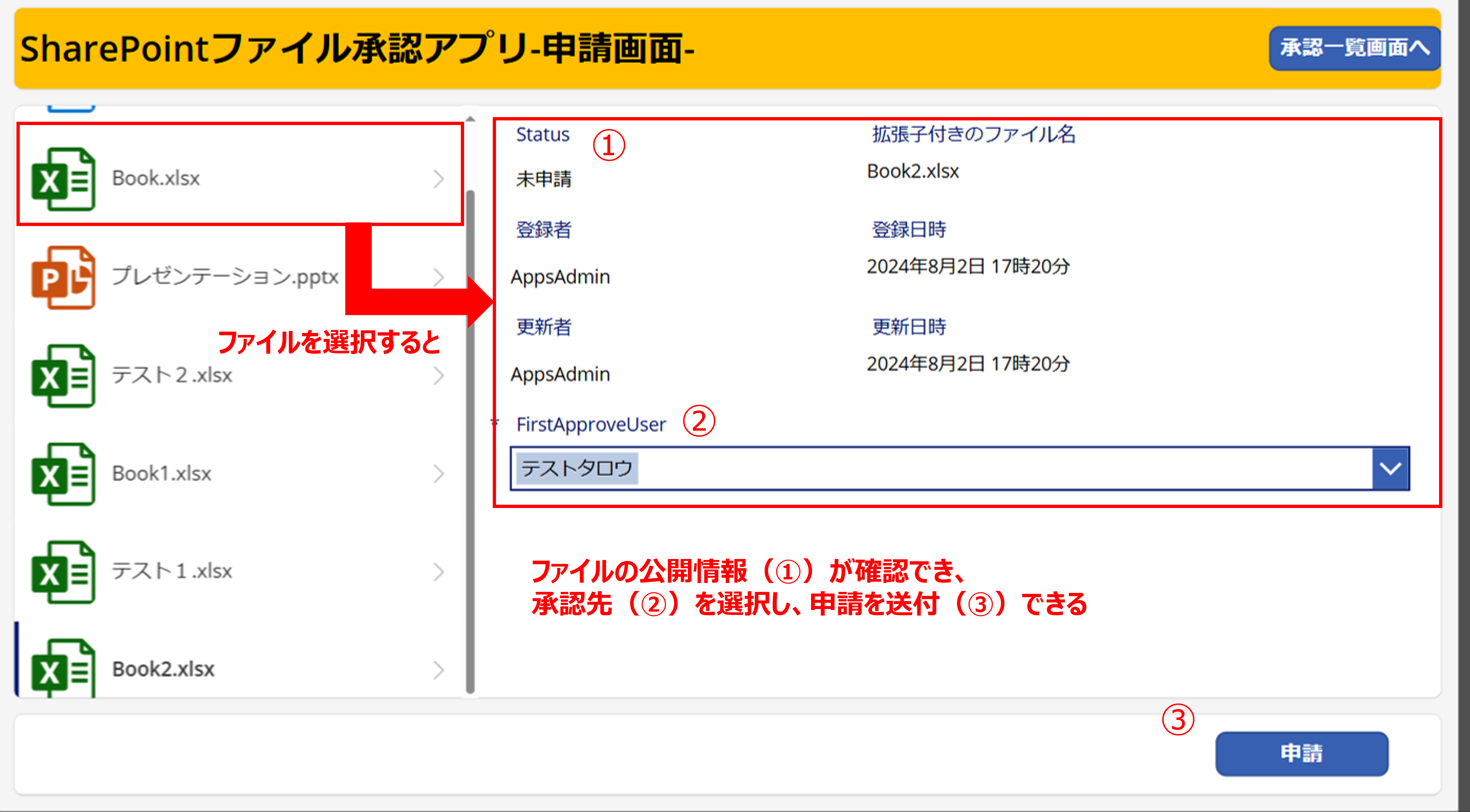Screen dimensions: 1470x812
Task: Go to 承認一覧画面へ button
Action: coord(1355,48)
